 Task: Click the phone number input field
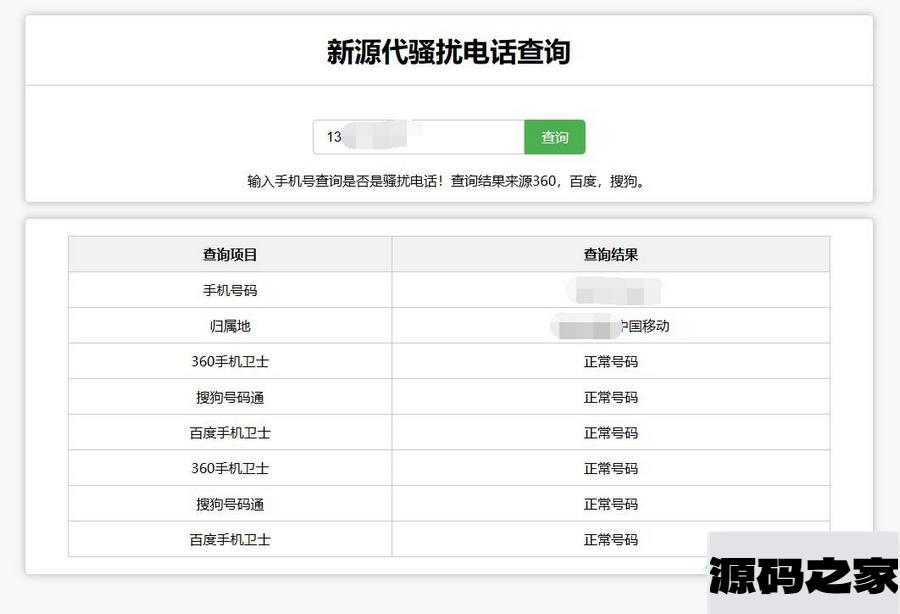418,137
